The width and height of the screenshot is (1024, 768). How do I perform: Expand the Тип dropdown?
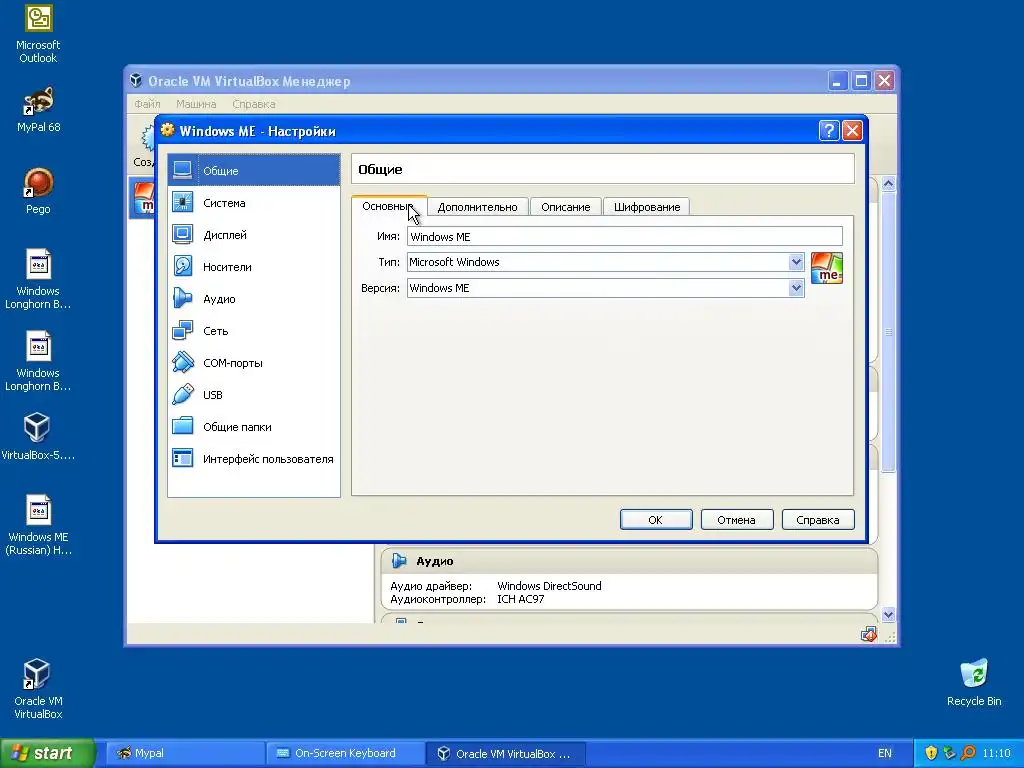(795, 262)
